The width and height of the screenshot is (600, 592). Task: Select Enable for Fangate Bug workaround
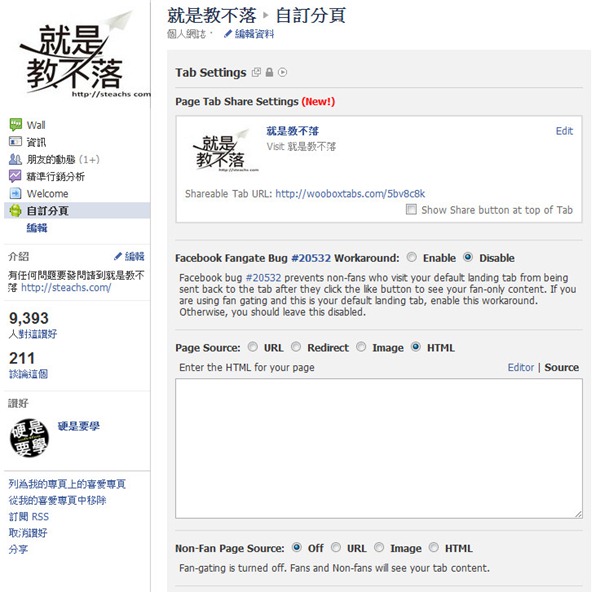[x=412, y=257]
